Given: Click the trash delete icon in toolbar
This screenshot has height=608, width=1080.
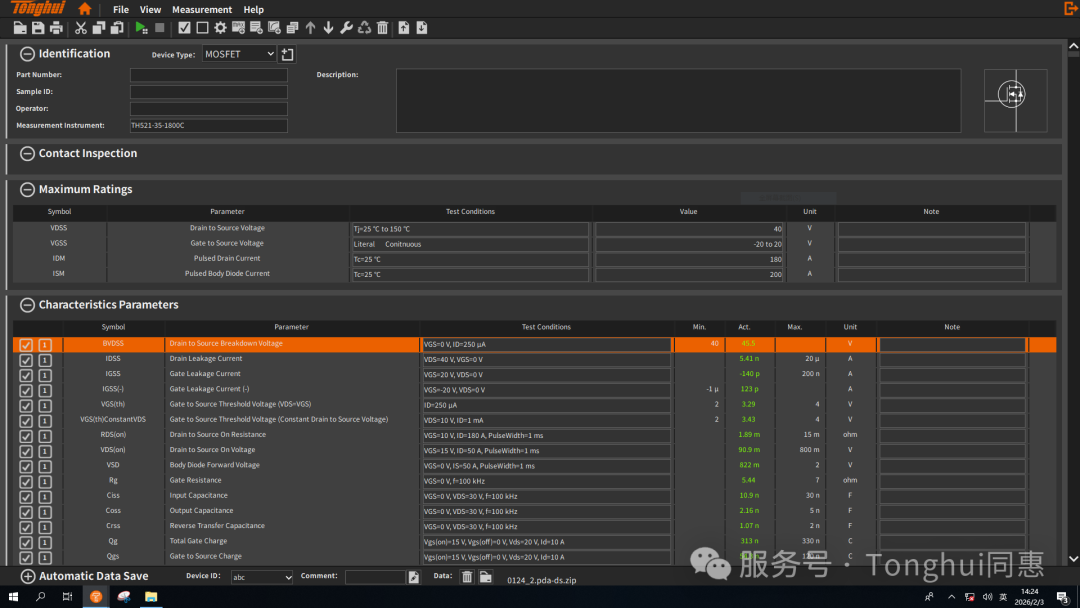Looking at the screenshot, I should 382,28.
